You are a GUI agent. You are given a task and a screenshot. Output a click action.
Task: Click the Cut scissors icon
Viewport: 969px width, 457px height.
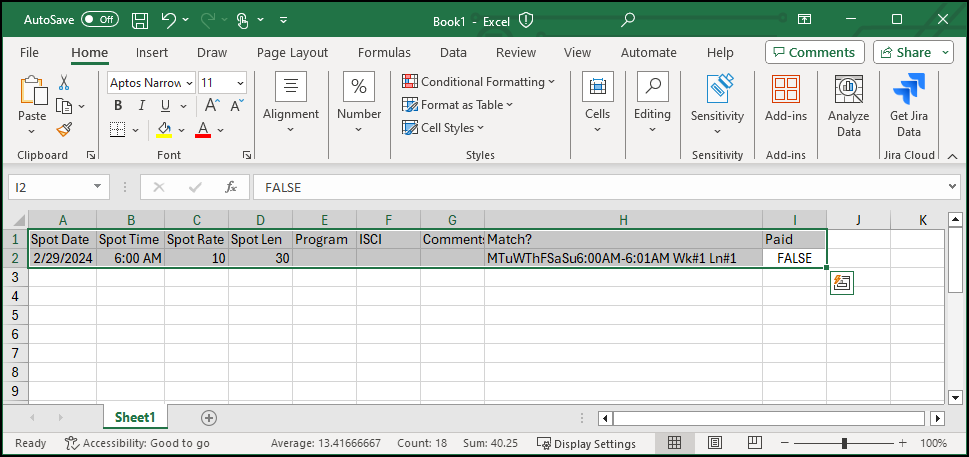tap(64, 83)
